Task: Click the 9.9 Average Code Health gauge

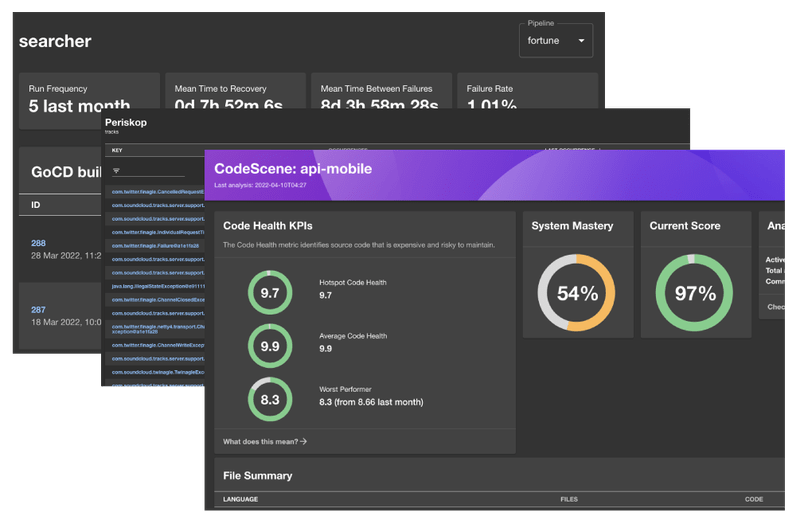Action: [x=270, y=346]
